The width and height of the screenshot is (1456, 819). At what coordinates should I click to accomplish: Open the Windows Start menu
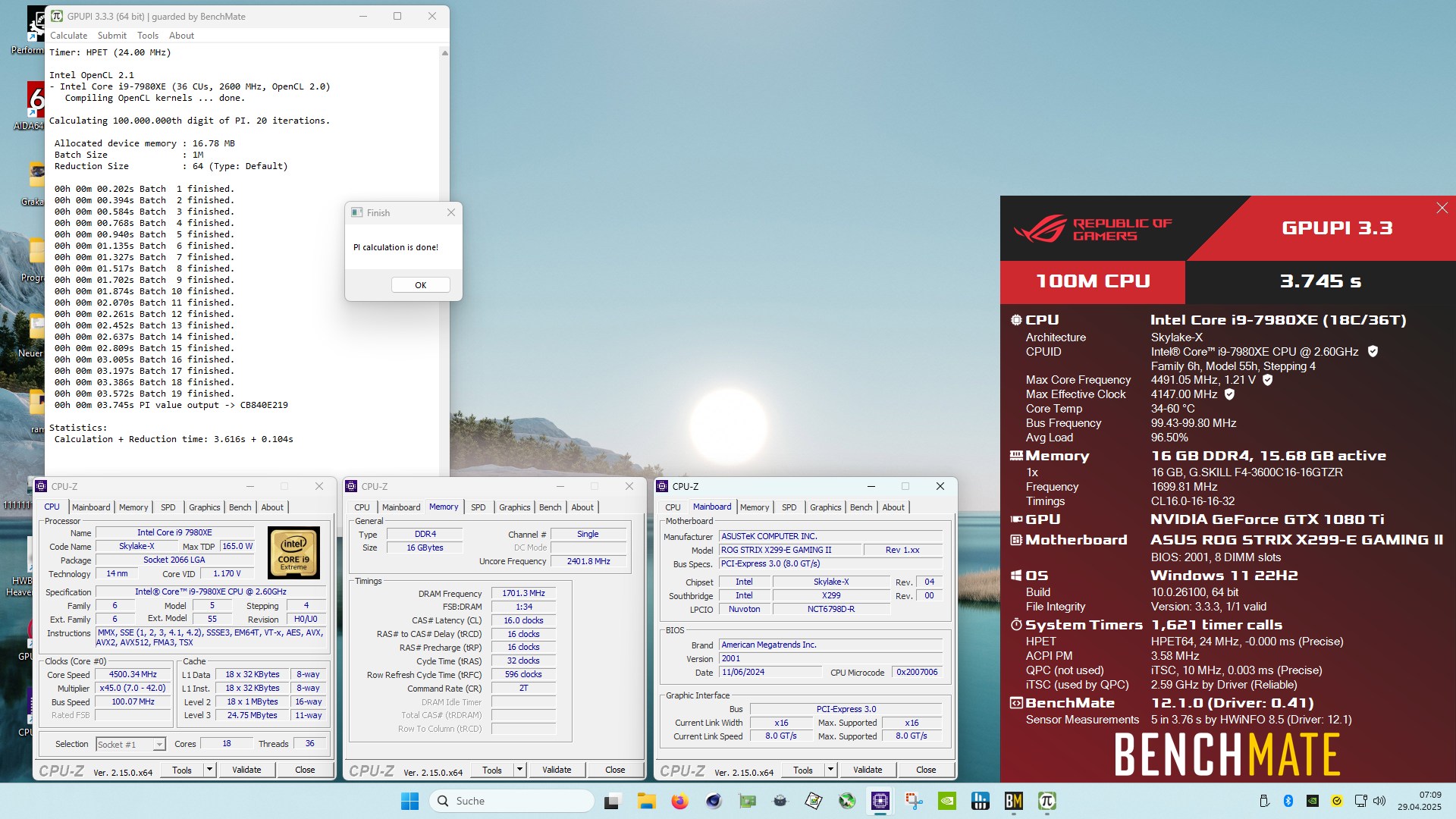pyautogui.click(x=409, y=801)
